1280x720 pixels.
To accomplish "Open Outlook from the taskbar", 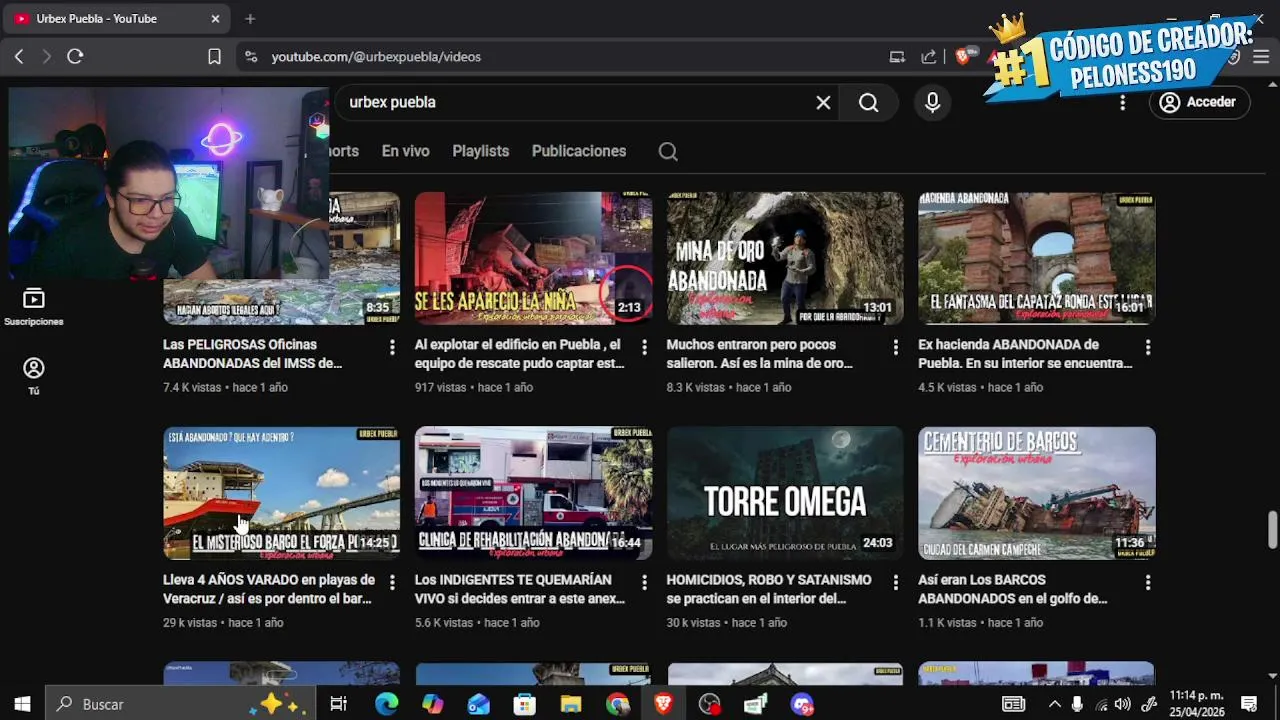I will tap(478, 704).
